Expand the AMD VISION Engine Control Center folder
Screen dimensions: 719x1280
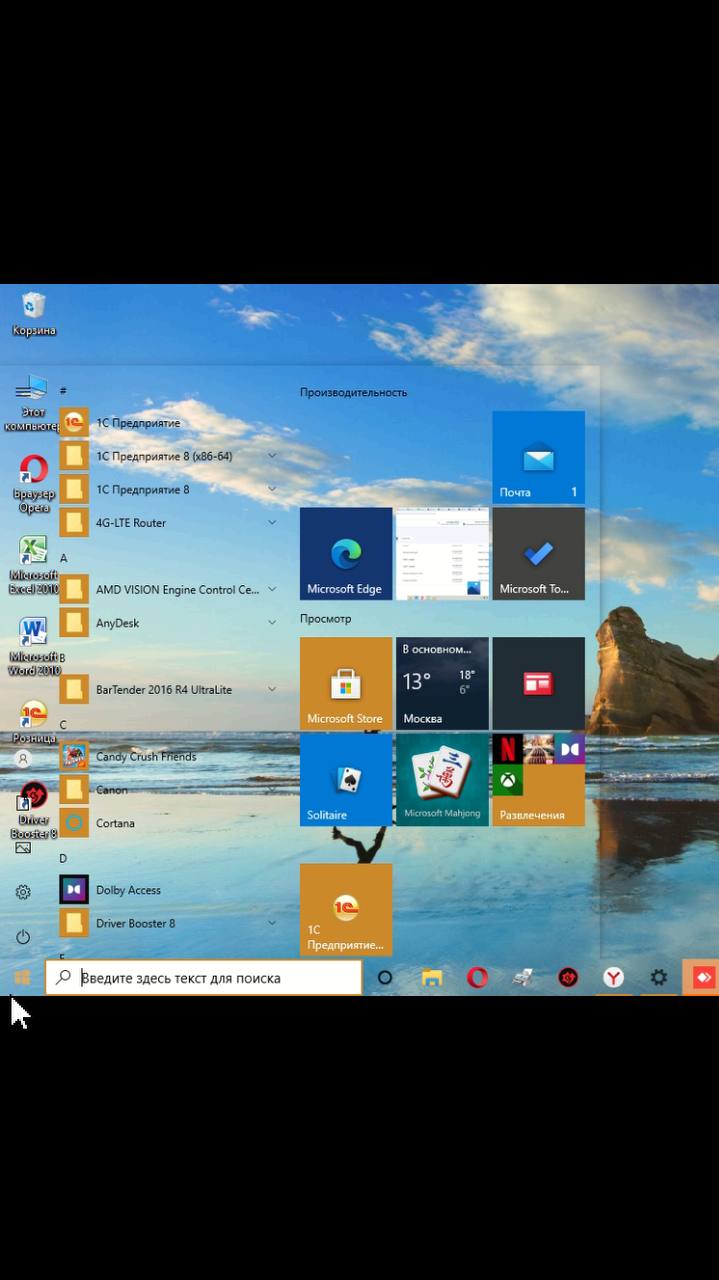click(168, 590)
